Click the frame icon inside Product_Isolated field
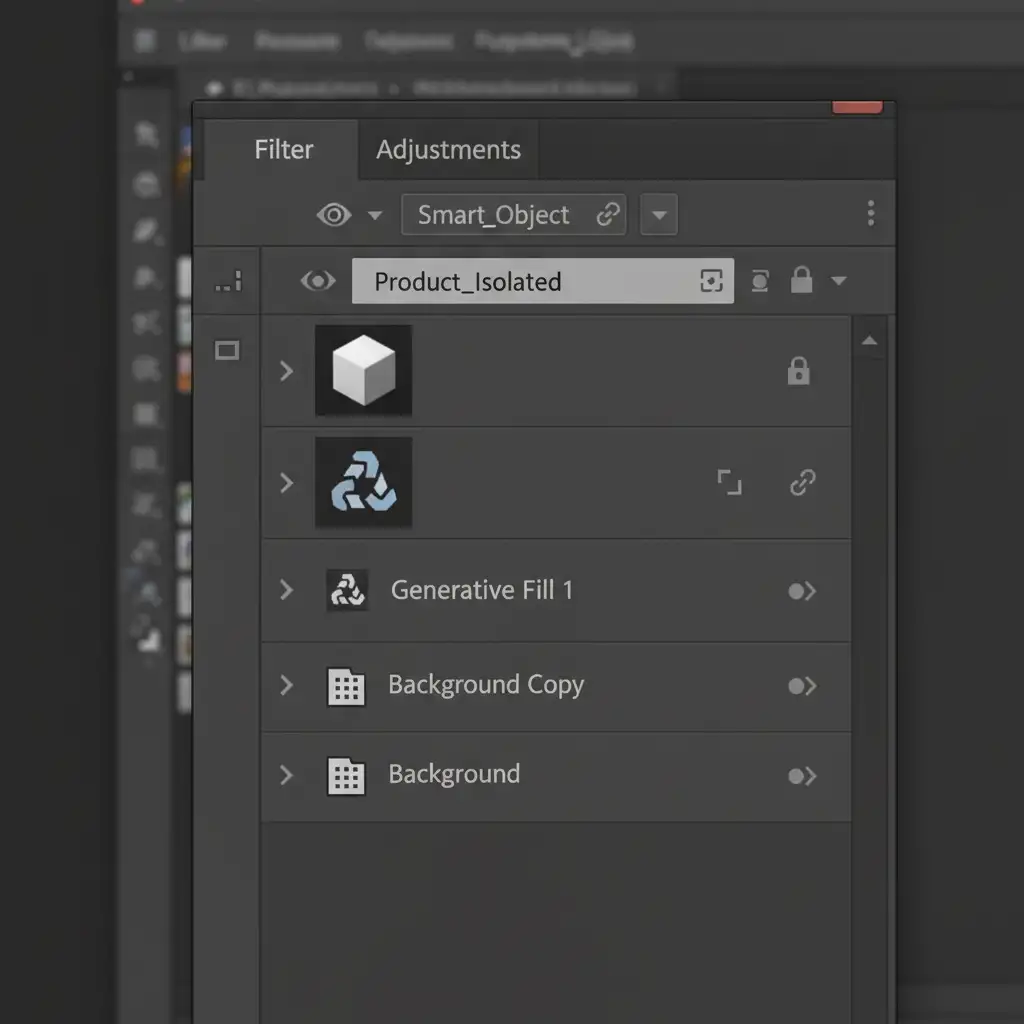The image size is (1024, 1024). [711, 282]
